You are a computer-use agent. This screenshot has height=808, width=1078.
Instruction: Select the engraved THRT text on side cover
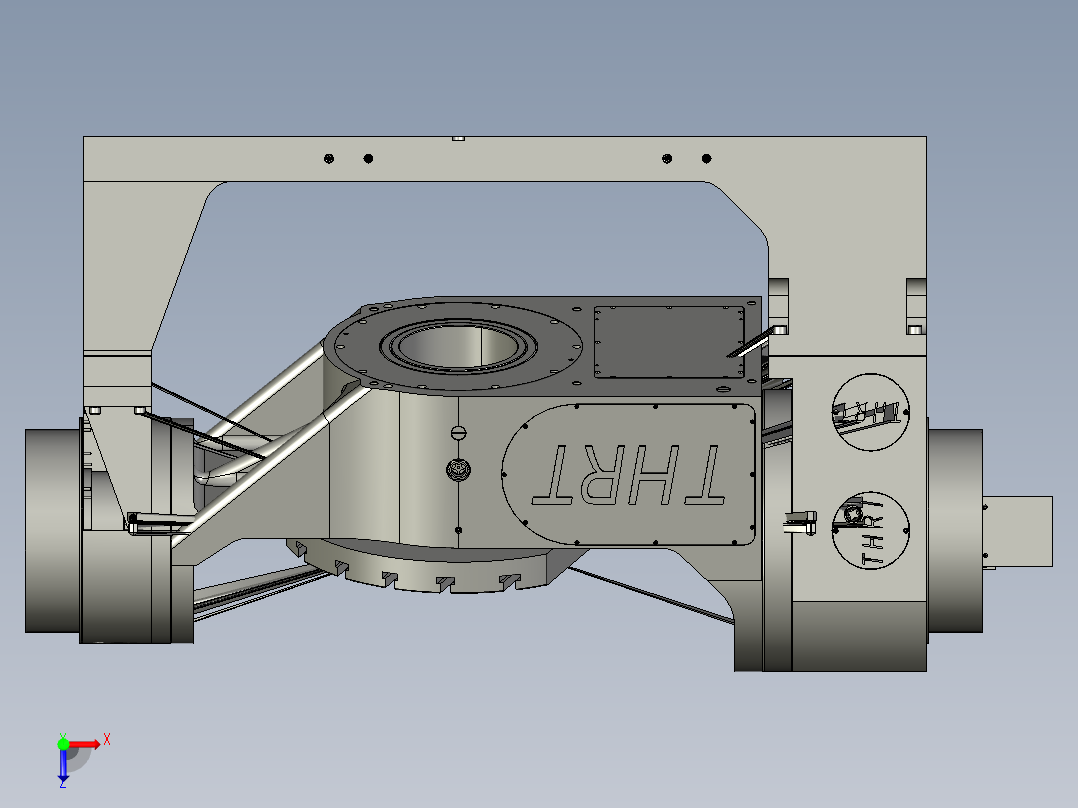(x=628, y=474)
